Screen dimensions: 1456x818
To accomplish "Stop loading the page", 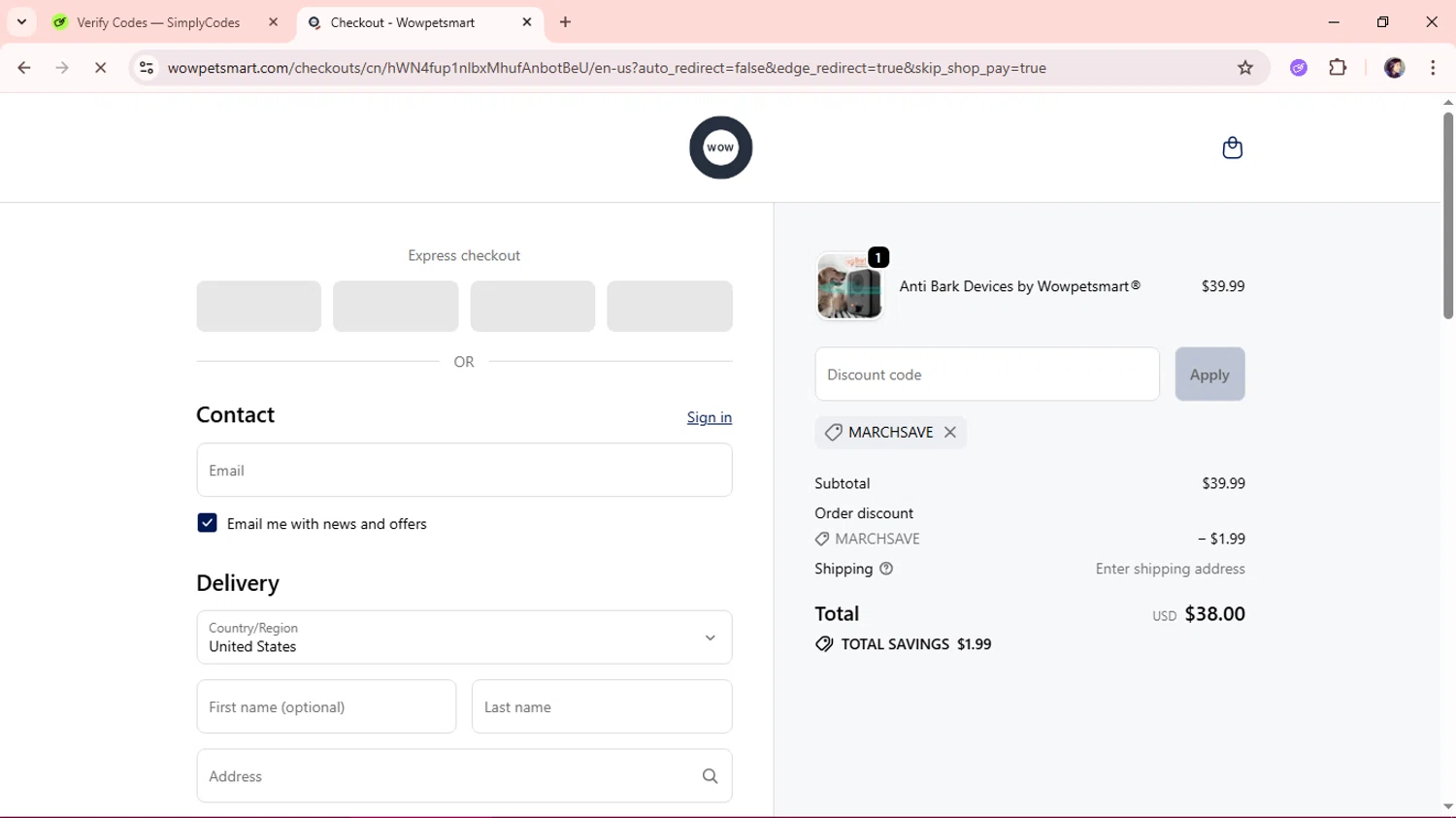I will [100, 68].
